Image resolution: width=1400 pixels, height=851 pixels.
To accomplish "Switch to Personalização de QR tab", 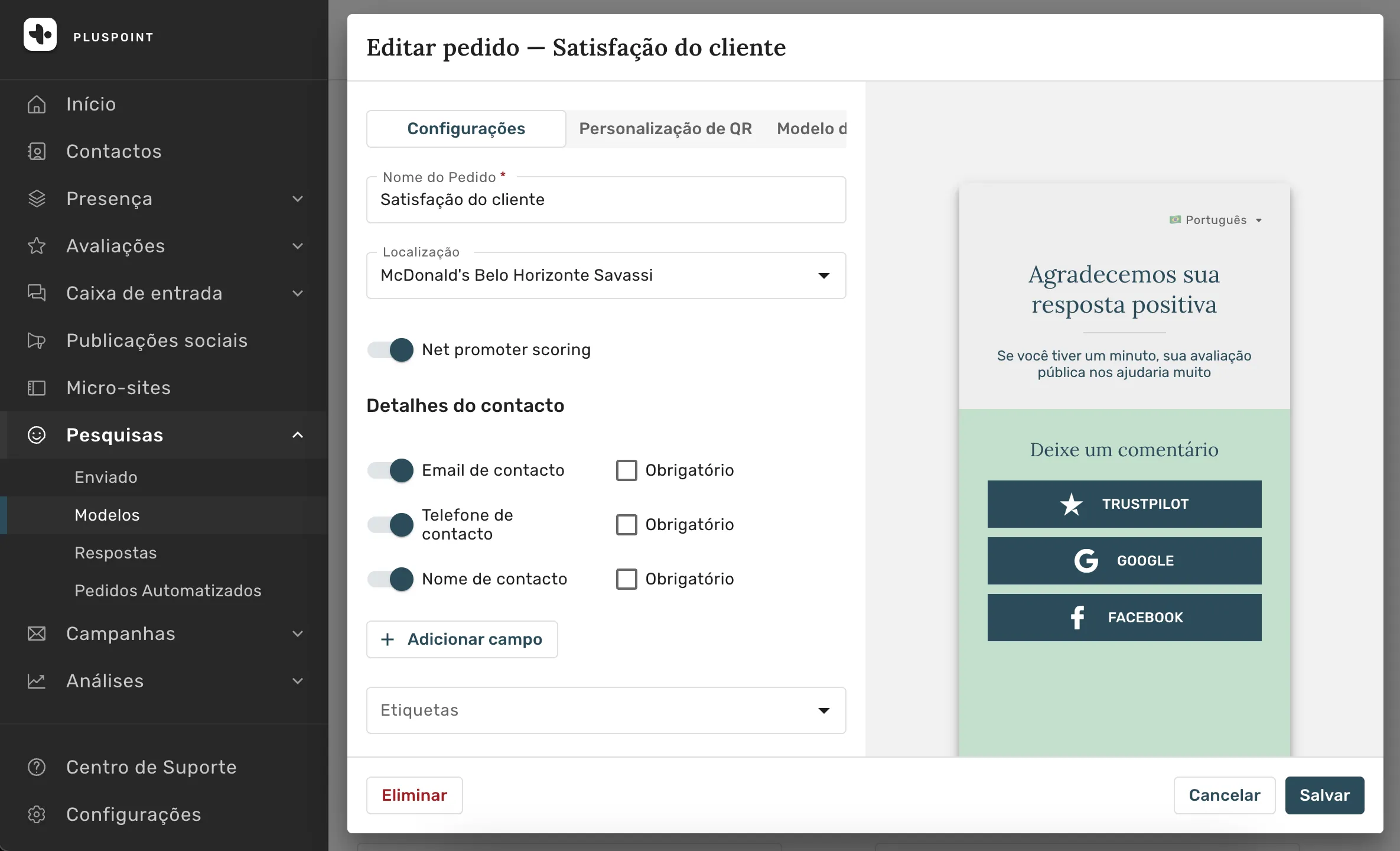I will [x=666, y=129].
